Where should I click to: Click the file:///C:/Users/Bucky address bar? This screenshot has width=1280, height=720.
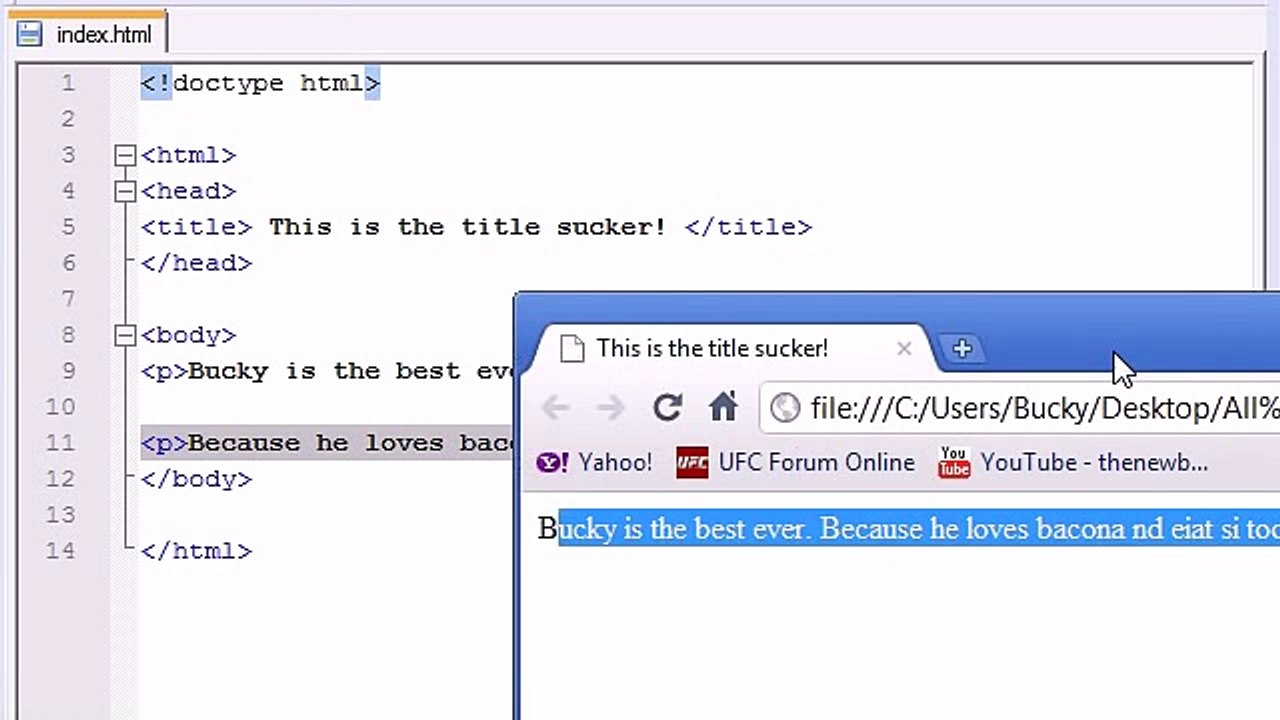1022,408
